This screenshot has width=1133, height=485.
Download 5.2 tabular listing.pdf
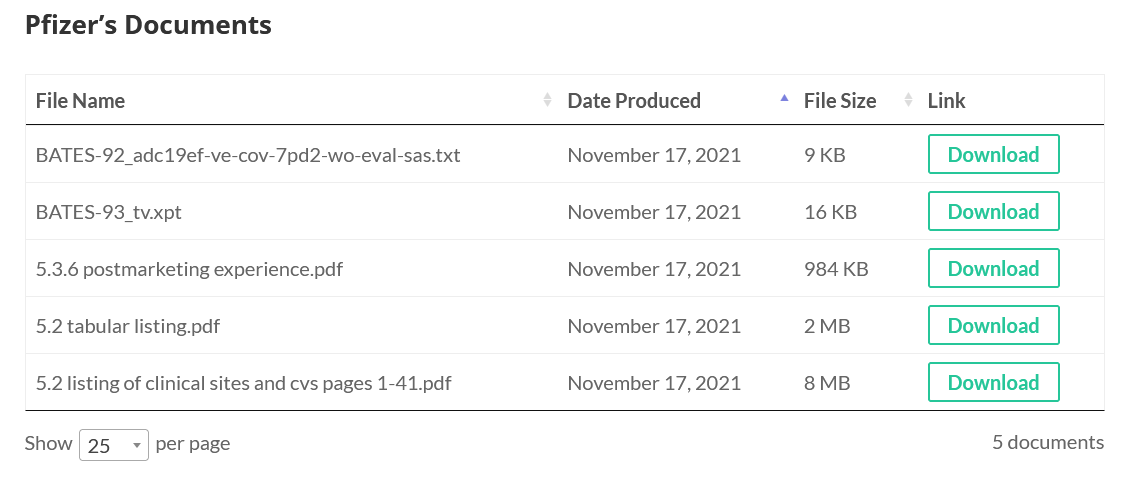[994, 325]
